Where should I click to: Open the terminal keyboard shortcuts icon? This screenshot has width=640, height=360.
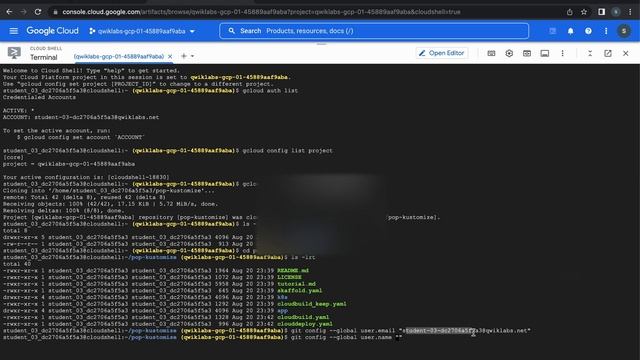point(491,53)
